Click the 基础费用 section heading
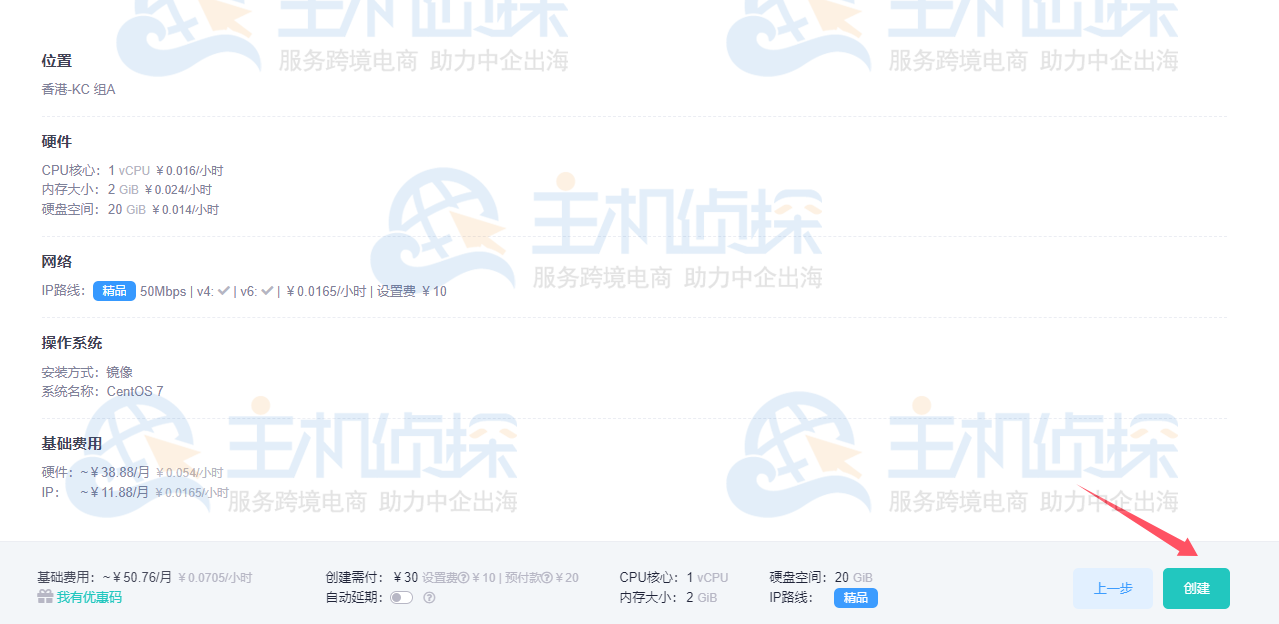Image resolution: width=1279 pixels, height=624 pixels. (72, 442)
